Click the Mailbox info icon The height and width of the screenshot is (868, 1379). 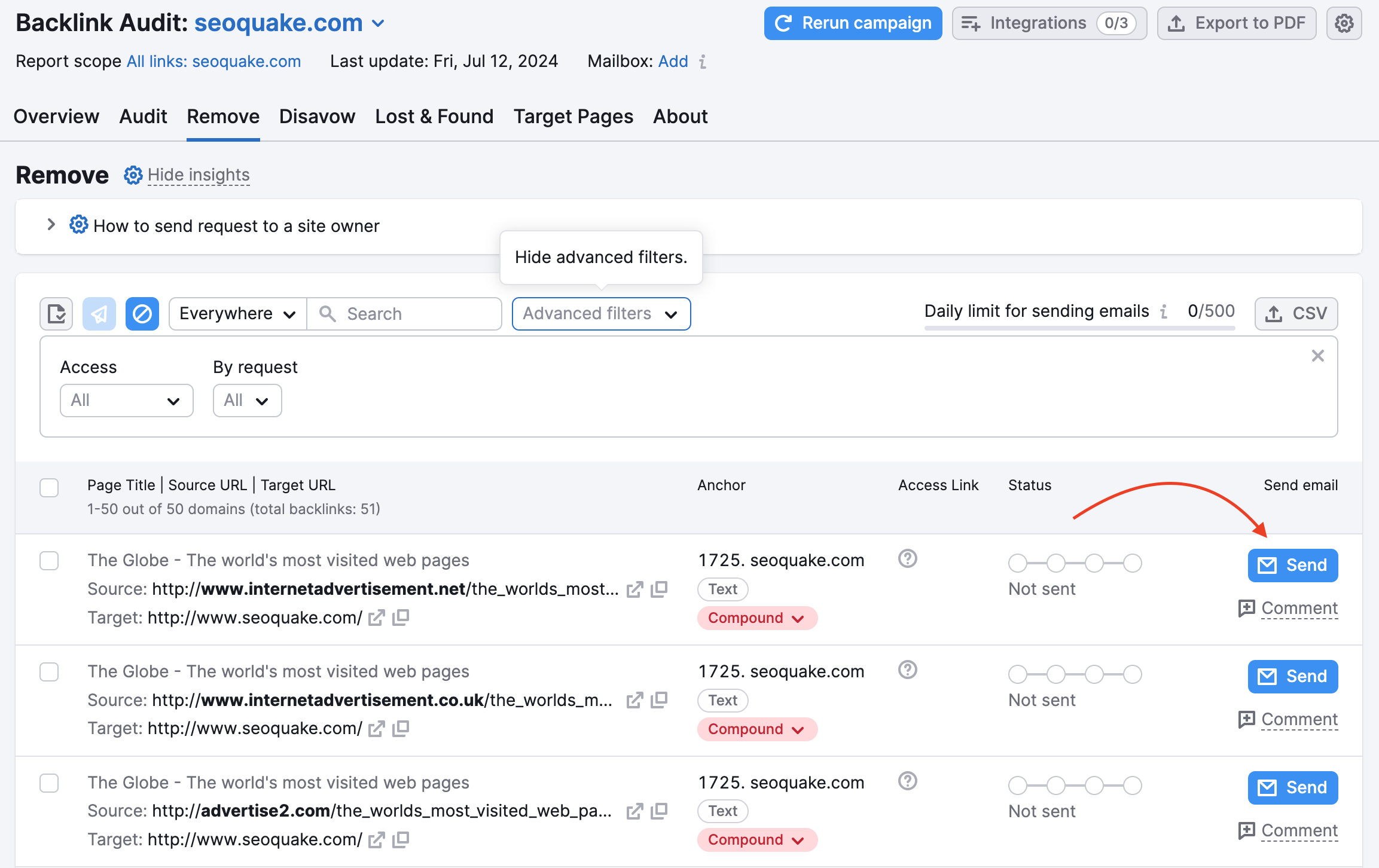pos(703,62)
